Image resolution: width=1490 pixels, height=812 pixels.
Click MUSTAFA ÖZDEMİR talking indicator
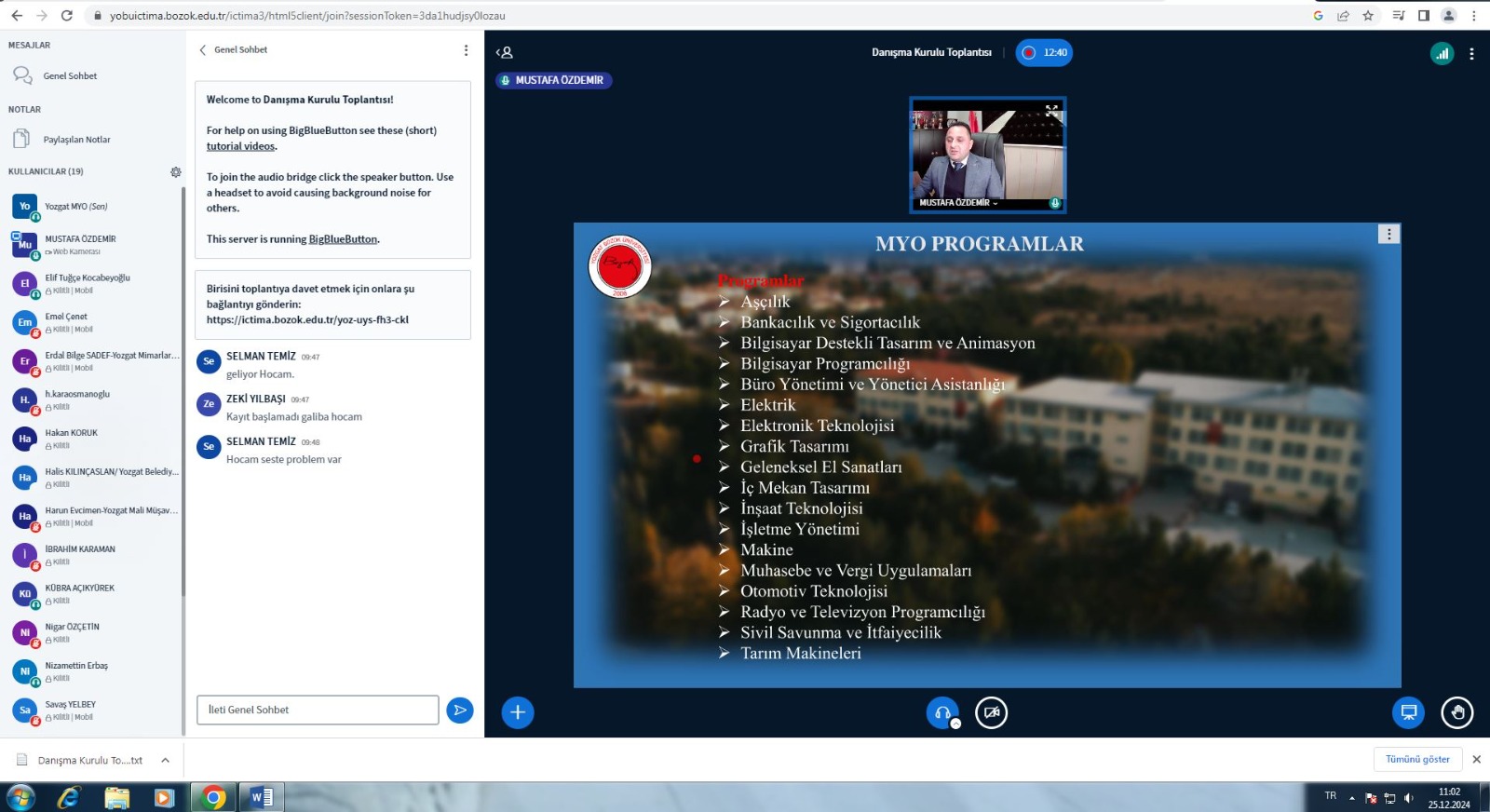click(x=553, y=80)
